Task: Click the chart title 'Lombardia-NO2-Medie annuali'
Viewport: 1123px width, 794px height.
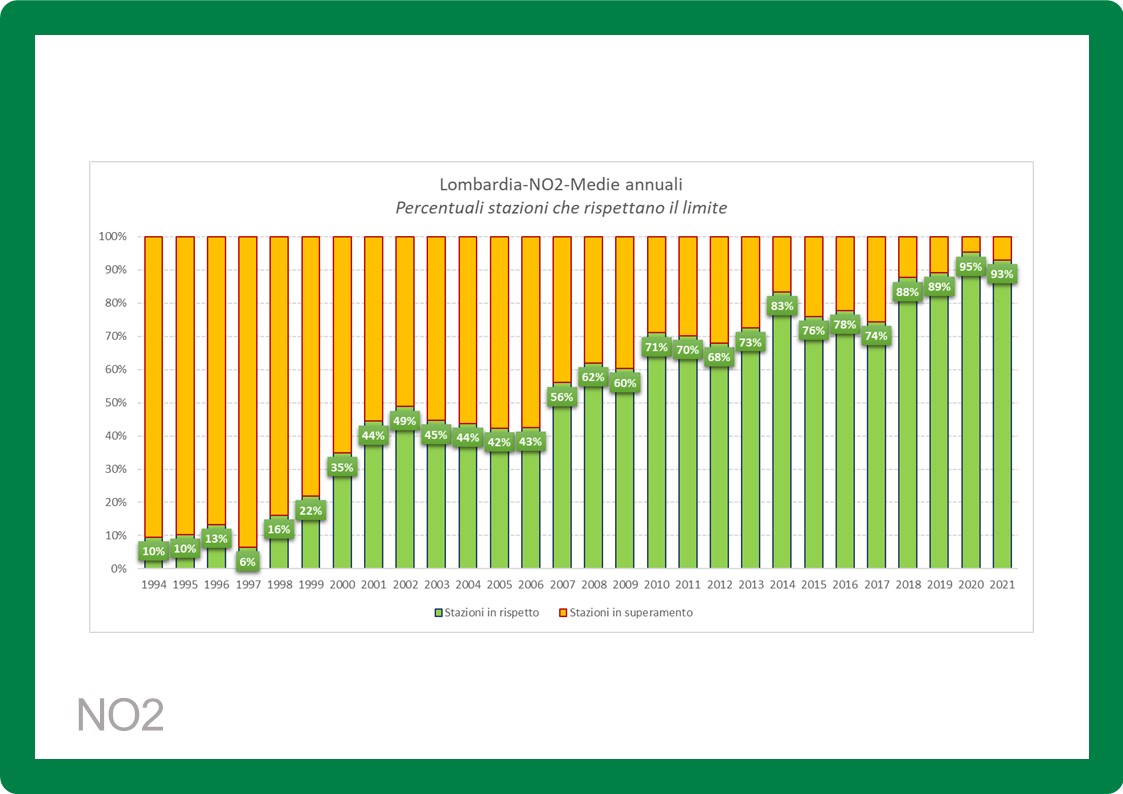Action: click(561, 185)
